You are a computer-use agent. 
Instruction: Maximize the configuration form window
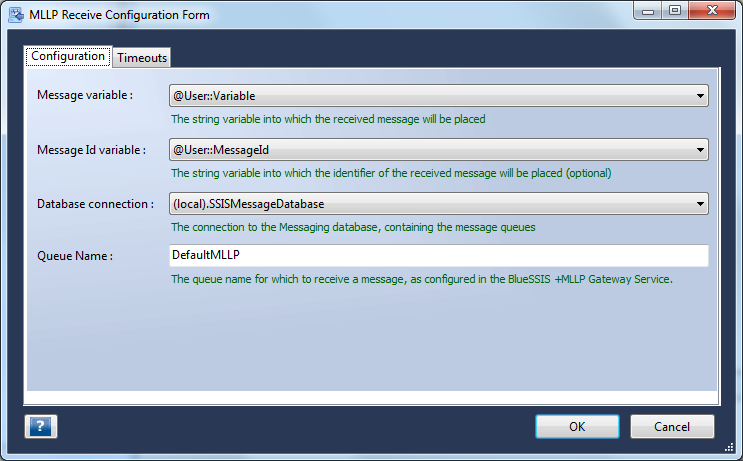coord(675,11)
